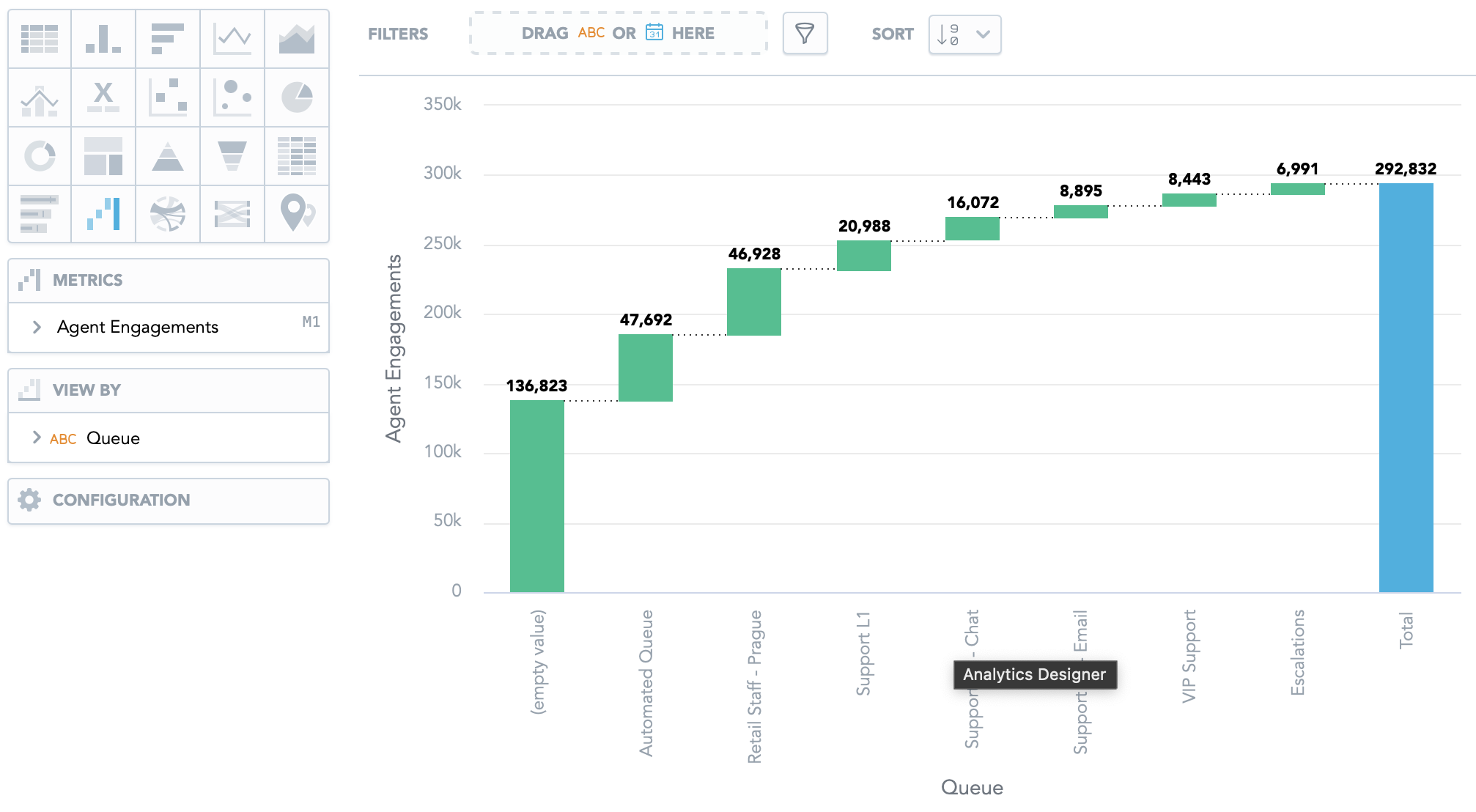
Task: Pick the pie chart visualization
Action: tap(296, 97)
